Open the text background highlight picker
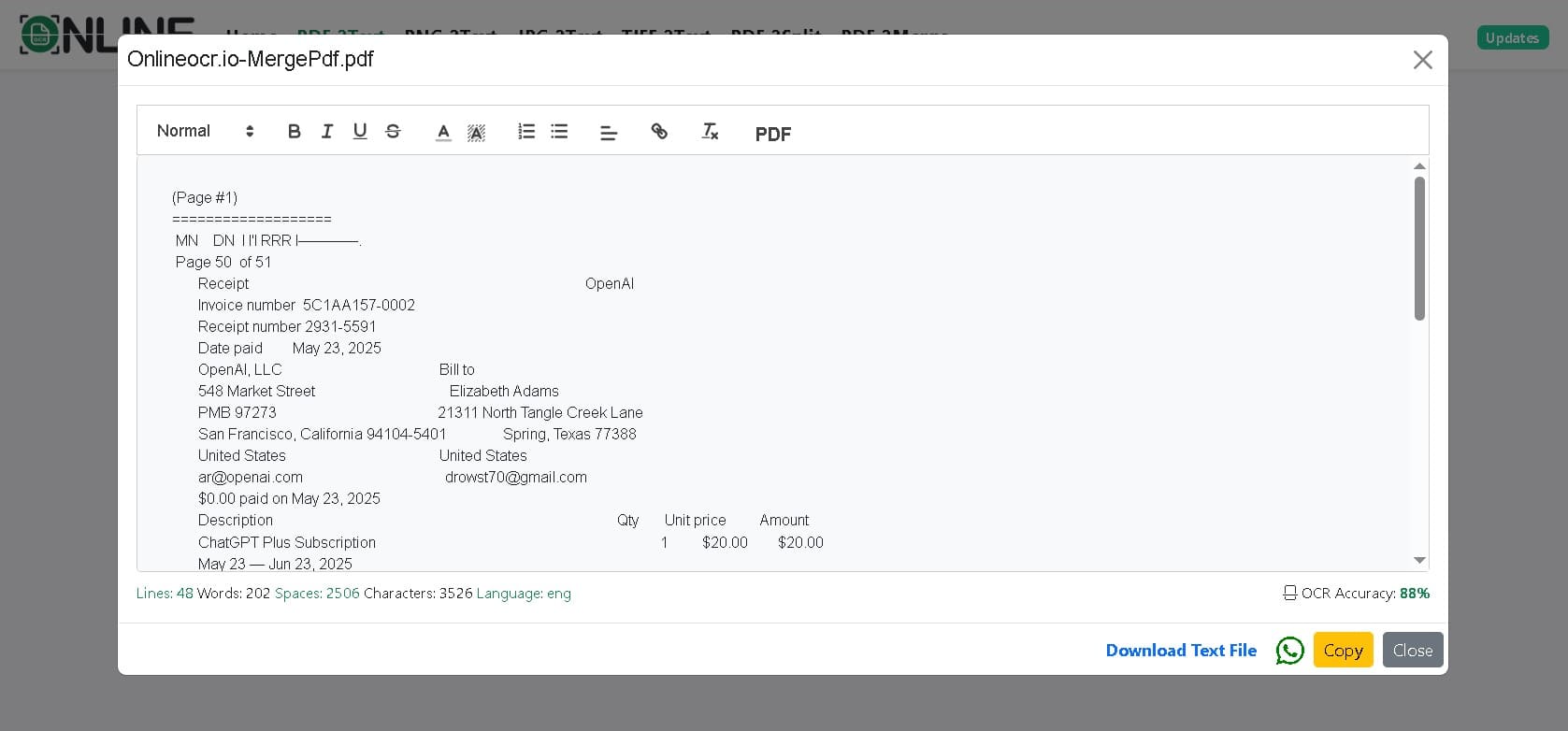The image size is (1568, 731). point(476,132)
